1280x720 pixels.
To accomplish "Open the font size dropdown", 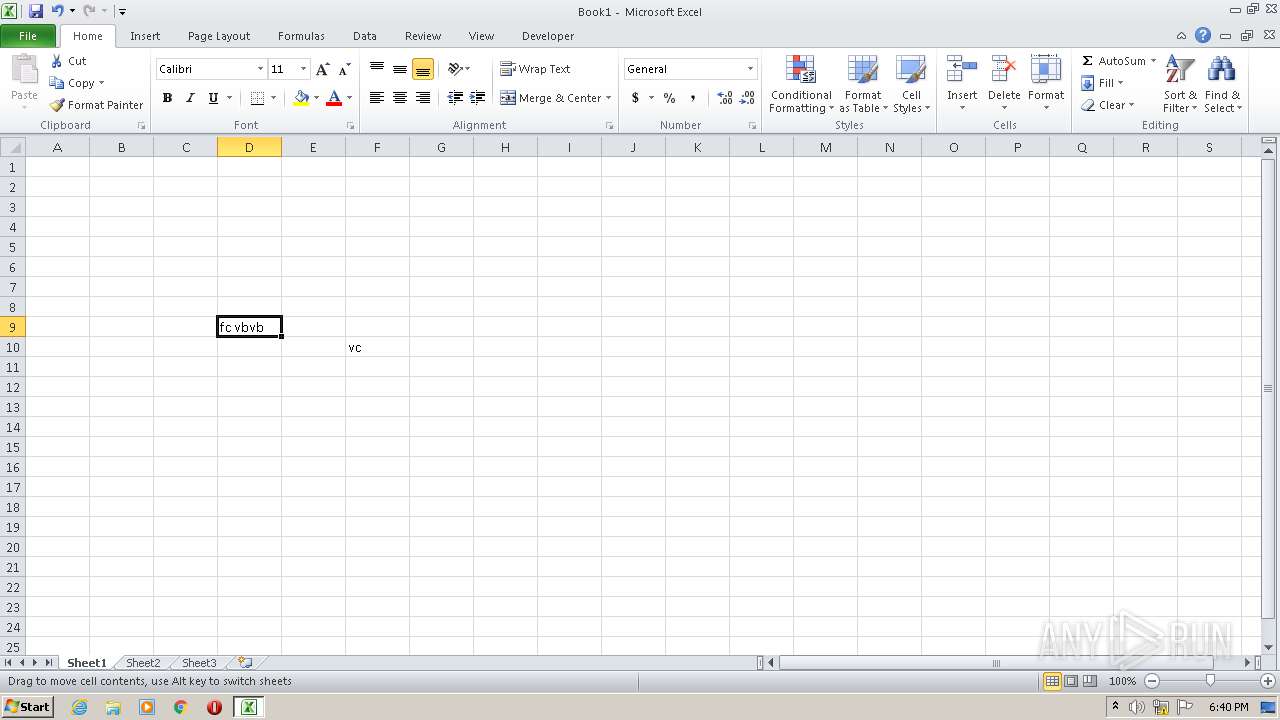I will 303,69.
